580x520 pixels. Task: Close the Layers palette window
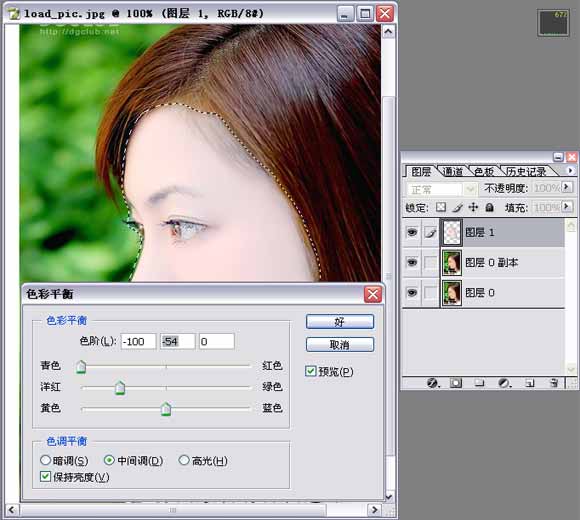(571, 157)
